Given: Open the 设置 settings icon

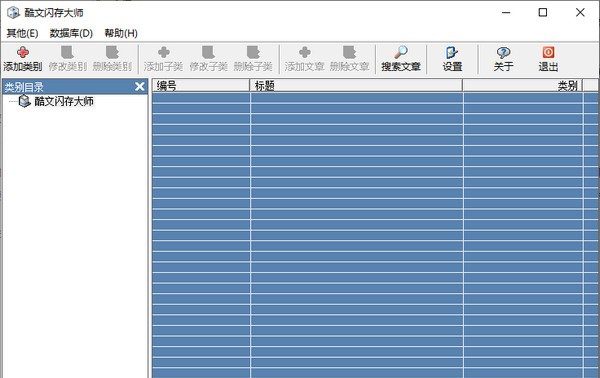Looking at the screenshot, I should pyautogui.click(x=452, y=52).
